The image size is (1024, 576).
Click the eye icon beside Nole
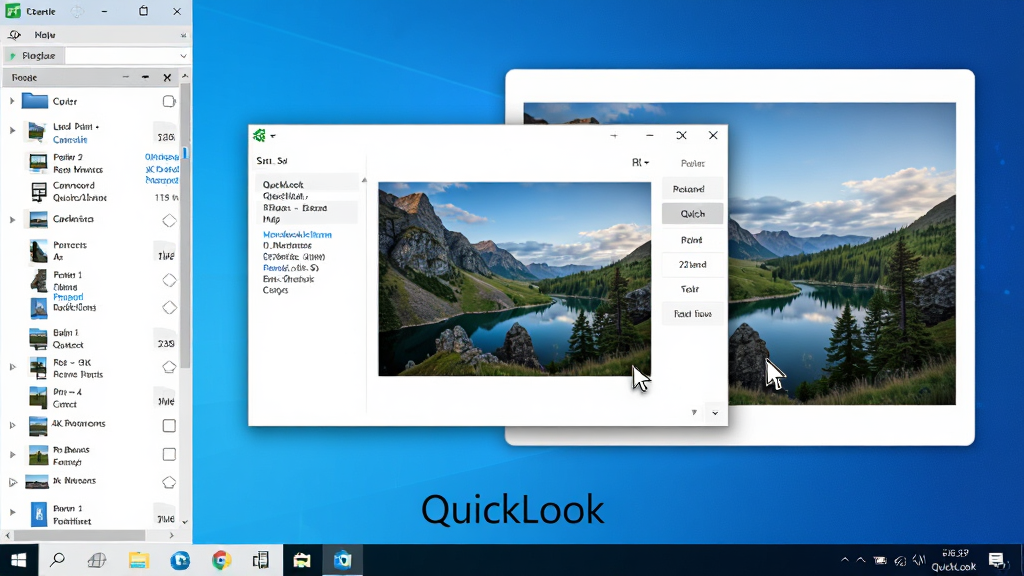coord(14,35)
